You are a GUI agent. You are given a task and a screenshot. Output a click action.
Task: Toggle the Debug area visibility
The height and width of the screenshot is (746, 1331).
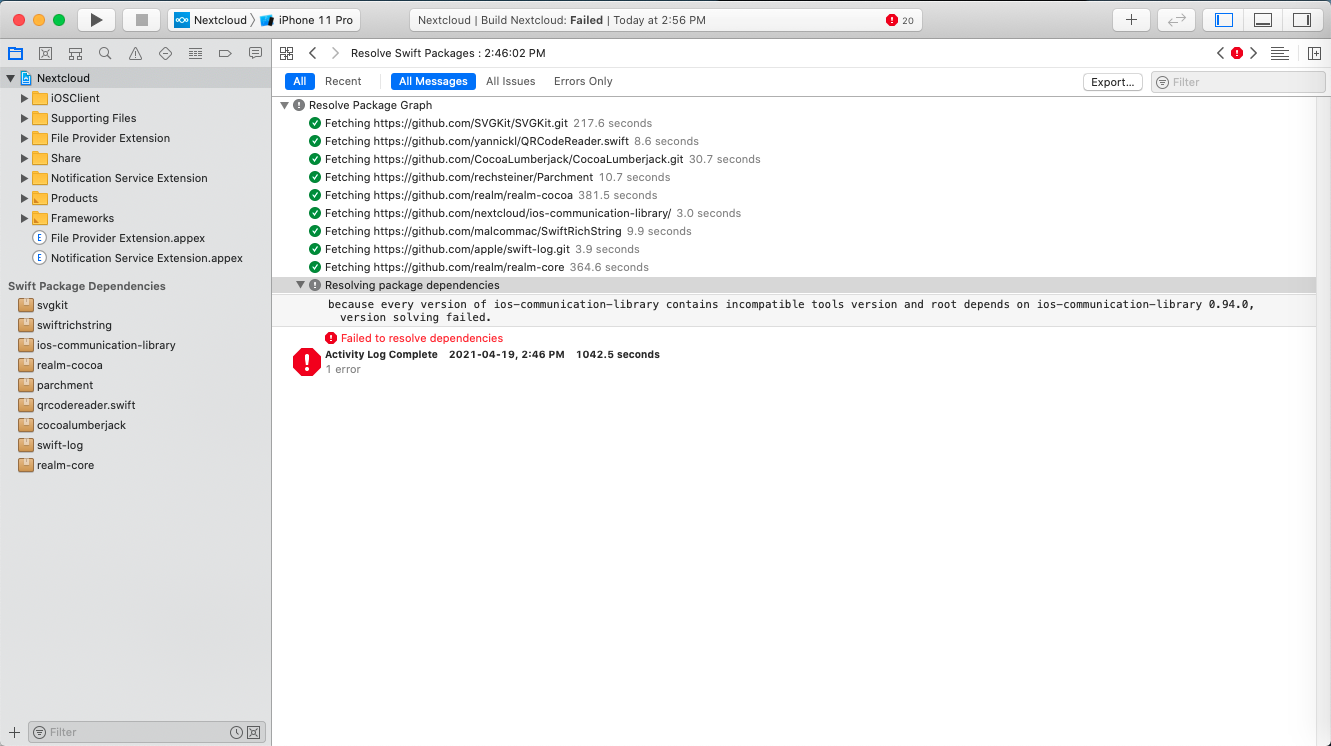pos(1263,20)
